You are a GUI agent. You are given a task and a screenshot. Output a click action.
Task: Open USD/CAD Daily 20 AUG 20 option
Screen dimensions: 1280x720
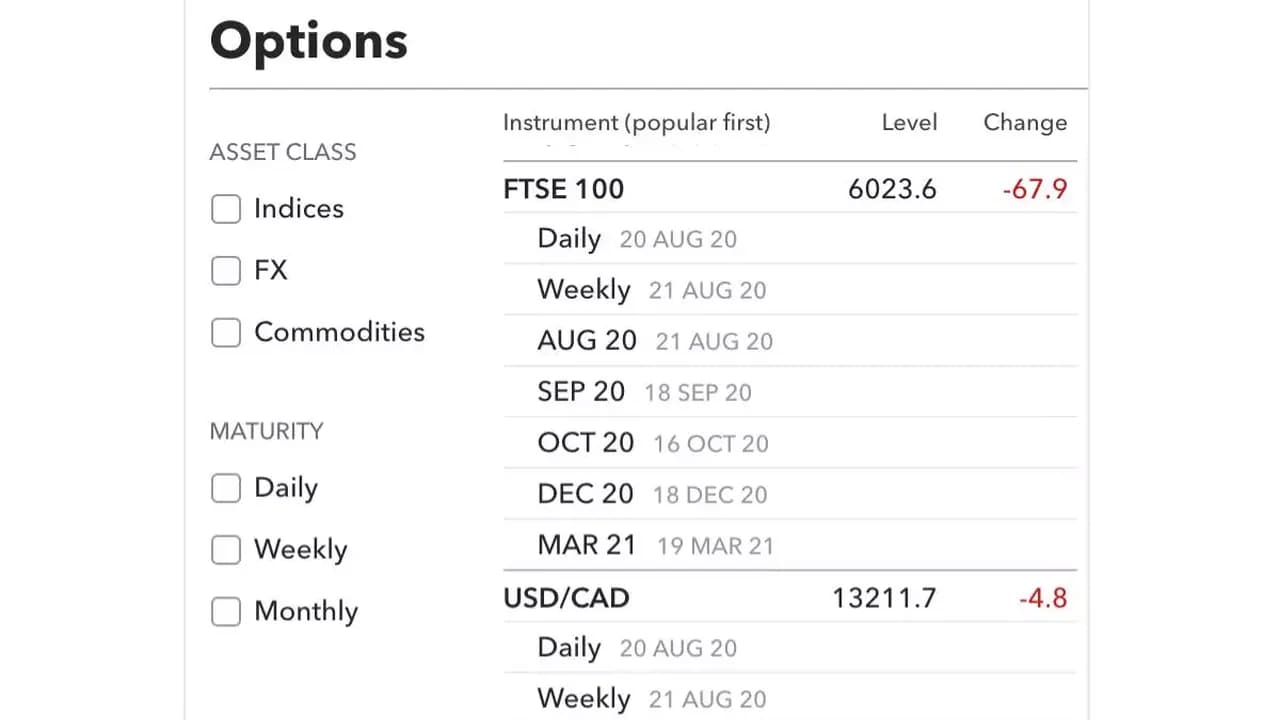(790, 648)
